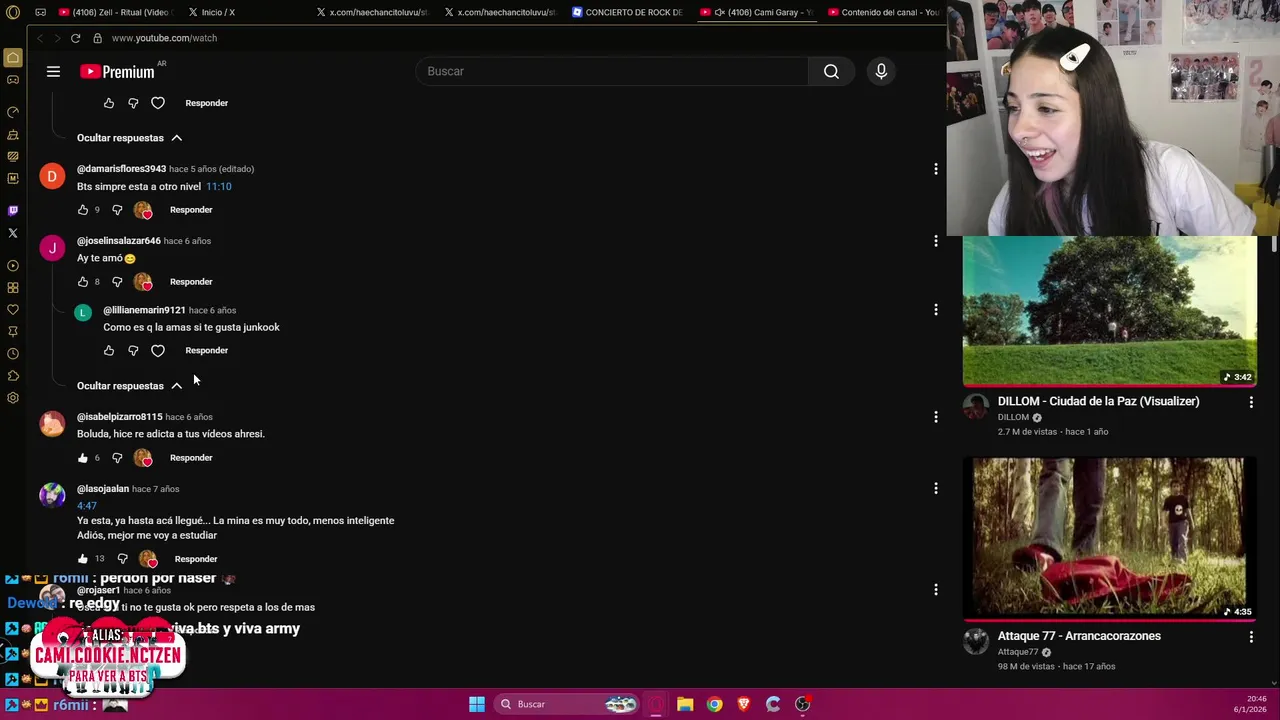
Task: Open options for DILLOM Ciudad de la Paz video
Action: 1251,402
